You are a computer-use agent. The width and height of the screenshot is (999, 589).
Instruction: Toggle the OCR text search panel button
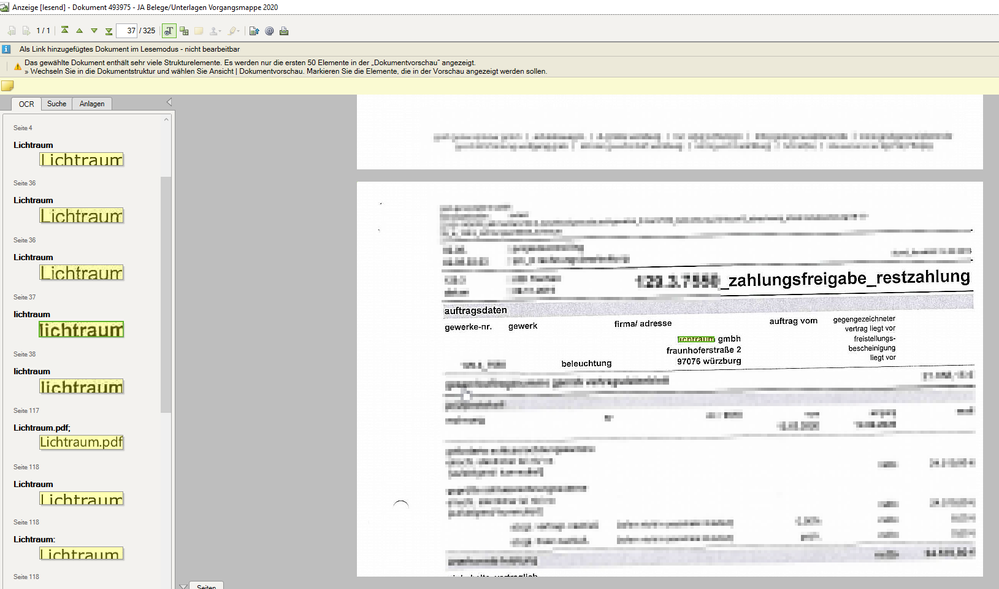click(169, 31)
